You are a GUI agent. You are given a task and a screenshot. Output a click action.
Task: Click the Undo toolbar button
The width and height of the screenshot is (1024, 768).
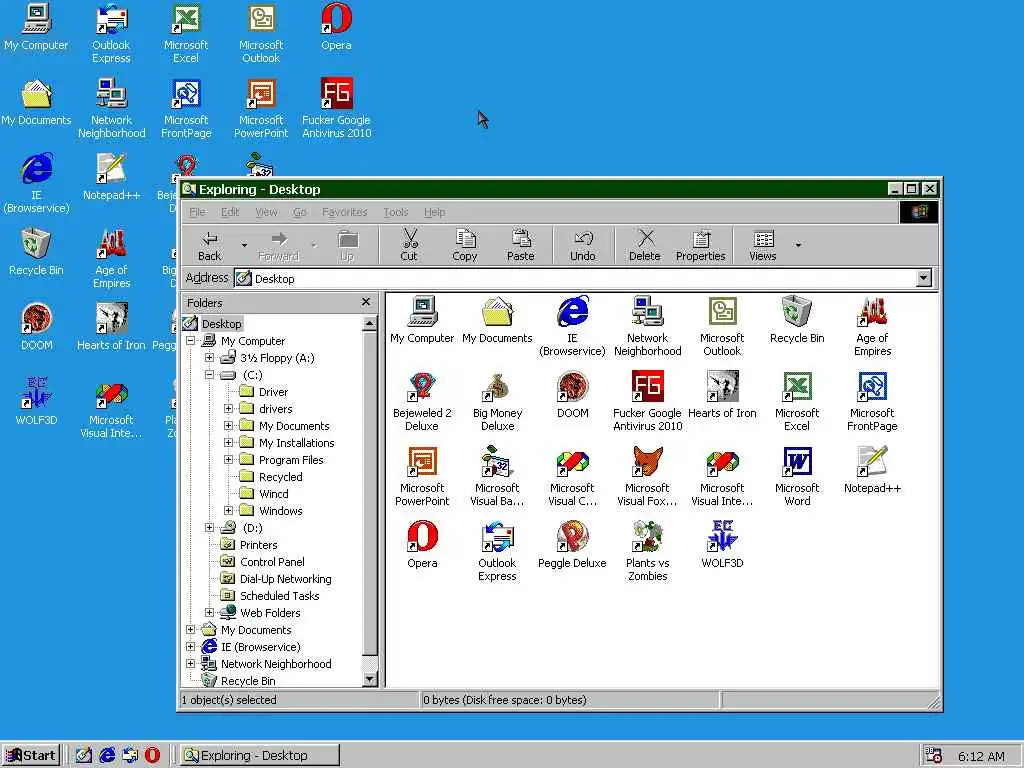(x=583, y=245)
